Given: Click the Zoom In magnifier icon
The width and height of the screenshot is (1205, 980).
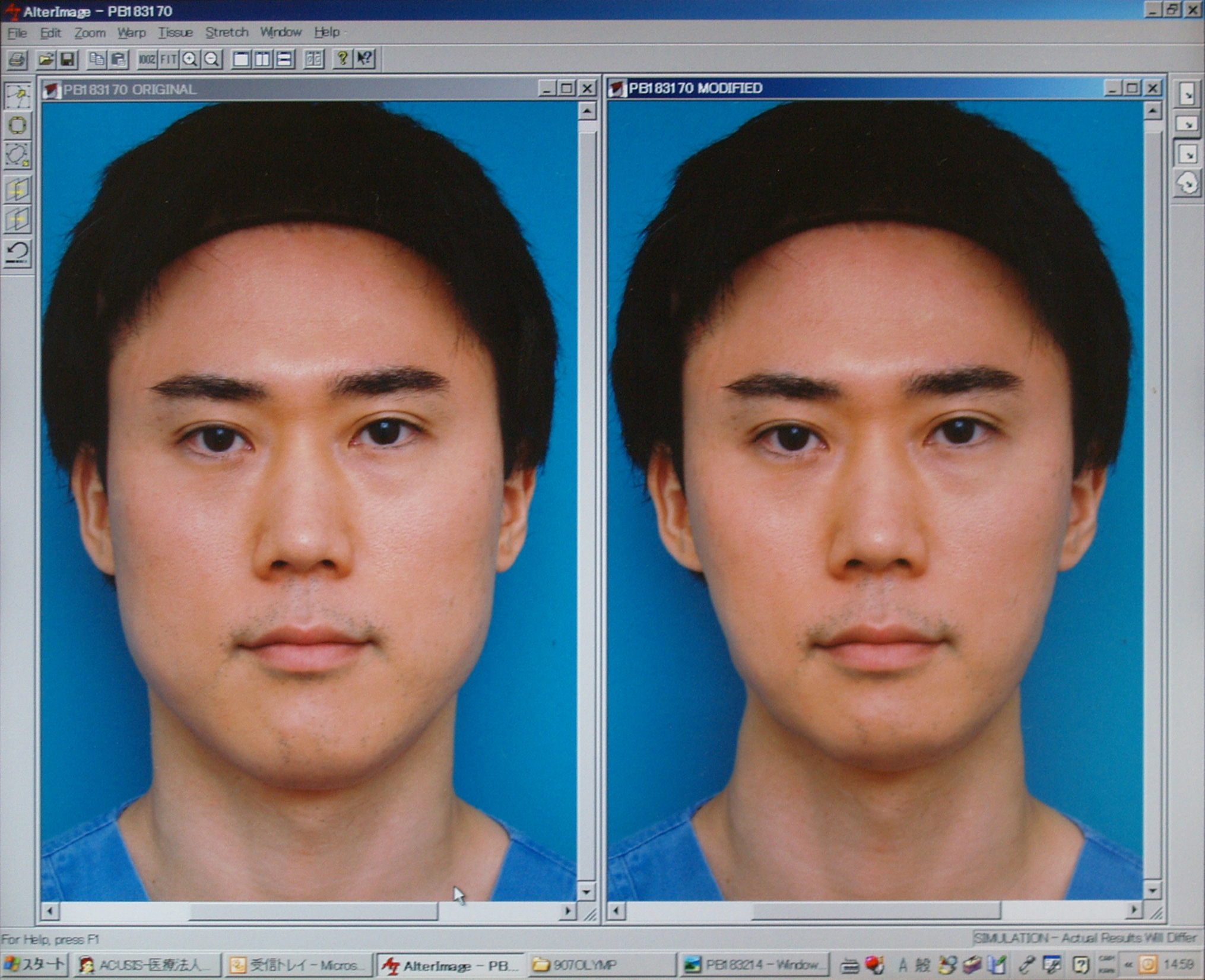Looking at the screenshot, I should 190,59.
